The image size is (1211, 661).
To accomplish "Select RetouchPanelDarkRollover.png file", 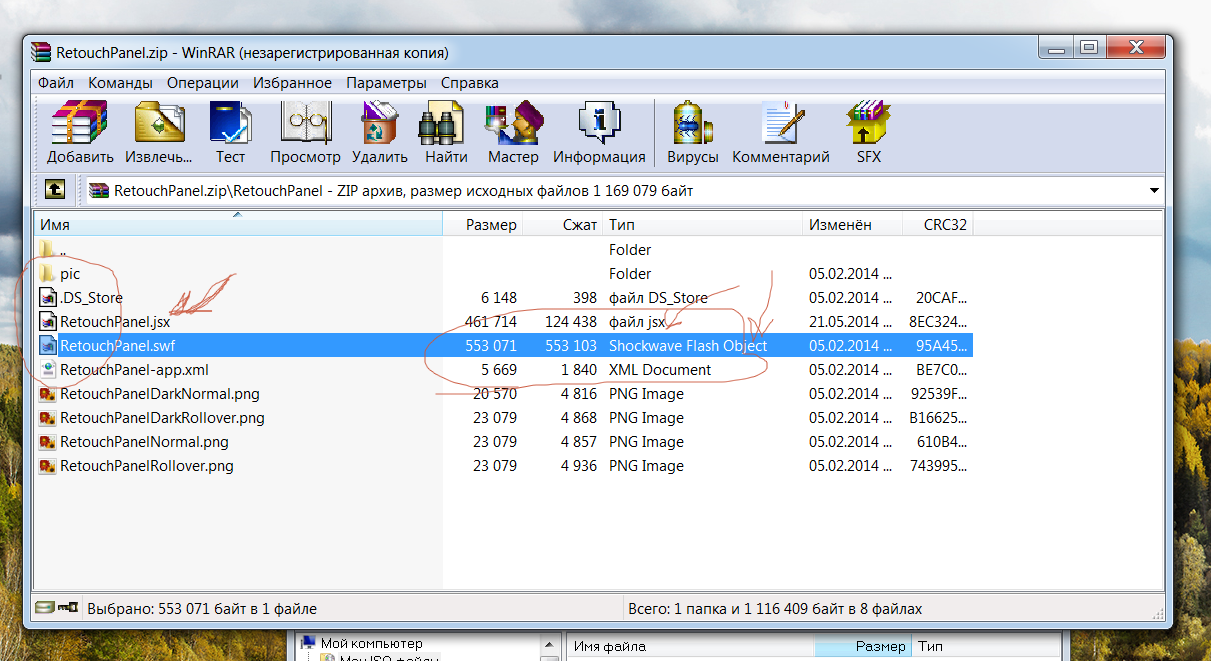I will [162, 417].
